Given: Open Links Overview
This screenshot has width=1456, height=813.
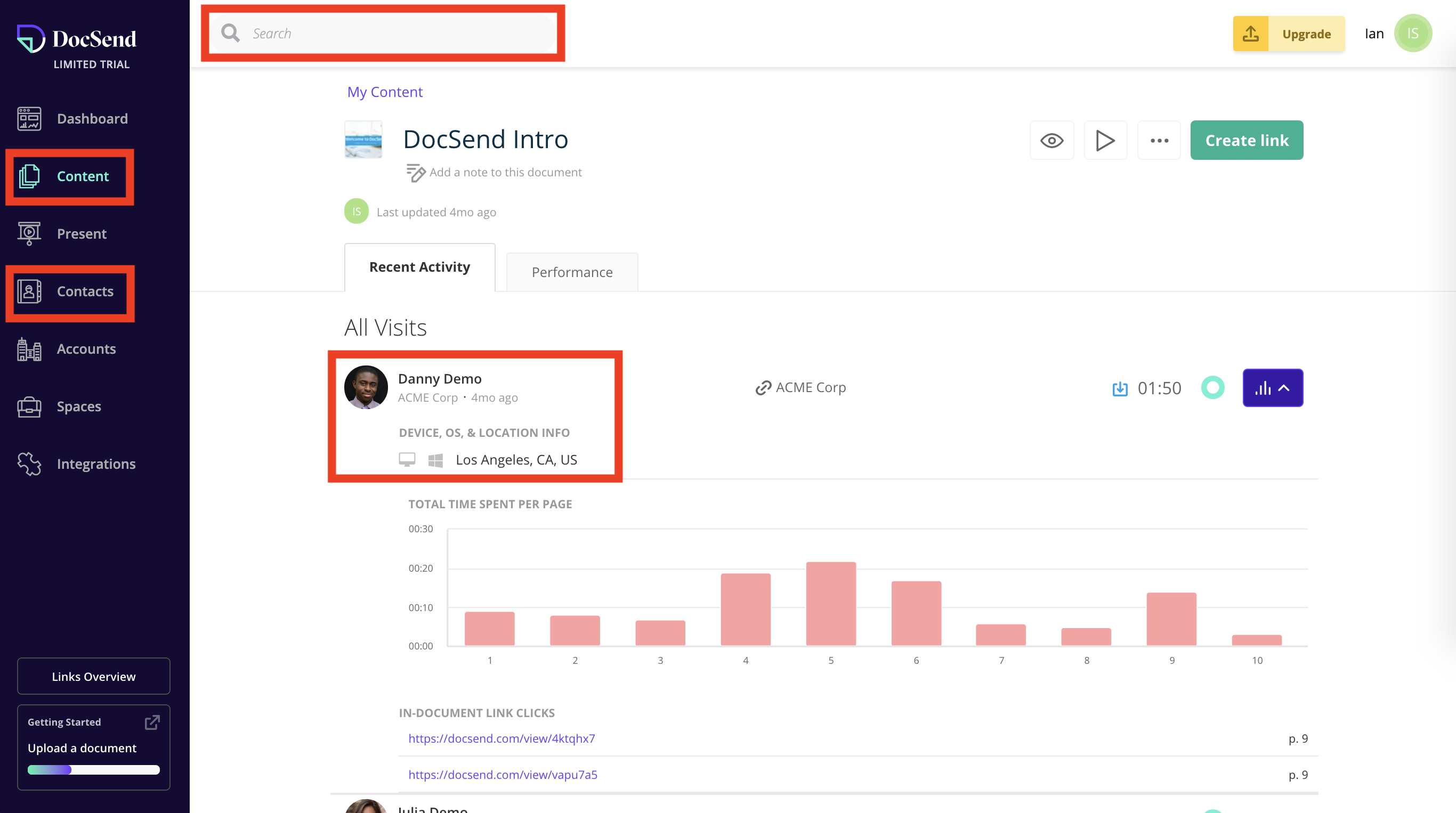Looking at the screenshot, I should tap(93, 676).
